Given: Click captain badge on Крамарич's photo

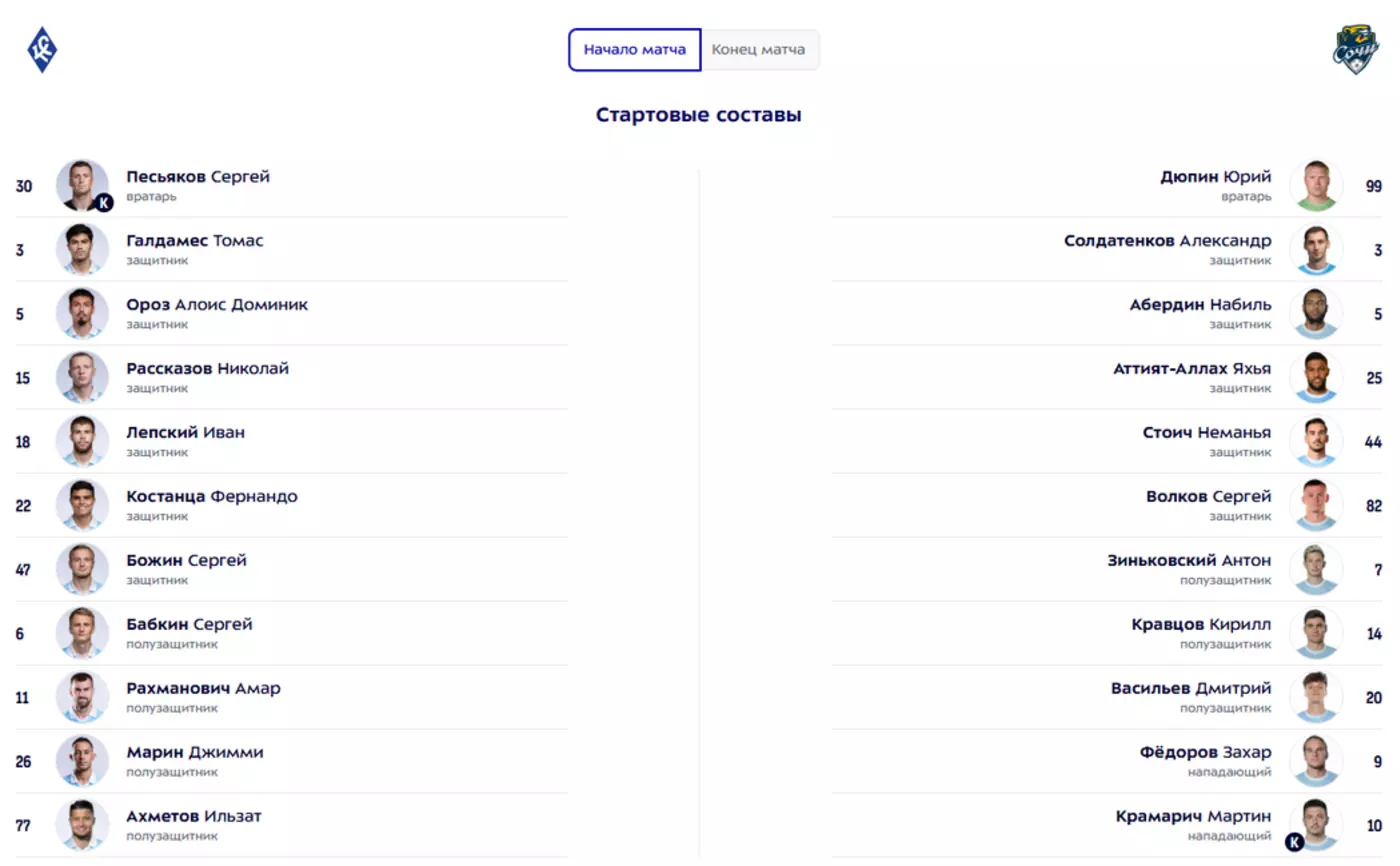Looking at the screenshot, I should click(x=1294, y=842).
